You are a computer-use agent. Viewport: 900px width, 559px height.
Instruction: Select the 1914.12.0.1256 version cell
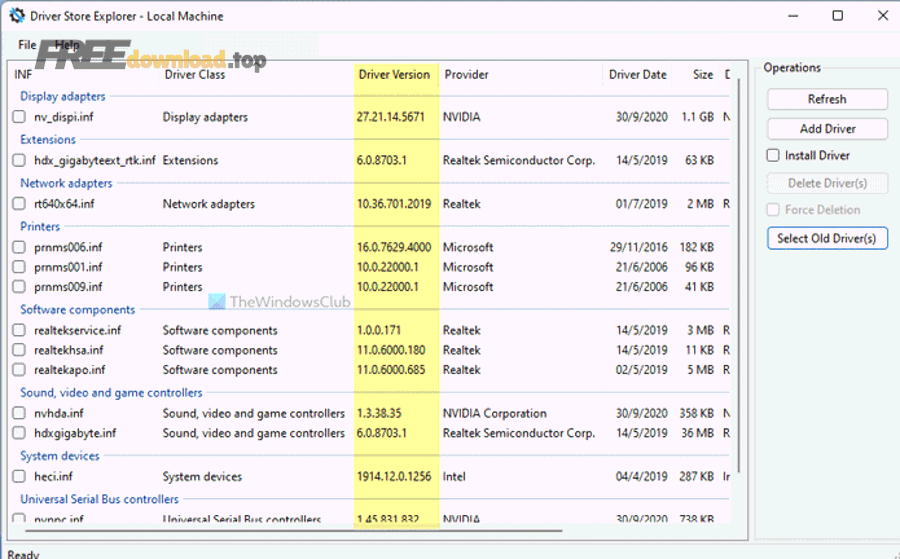394,476
